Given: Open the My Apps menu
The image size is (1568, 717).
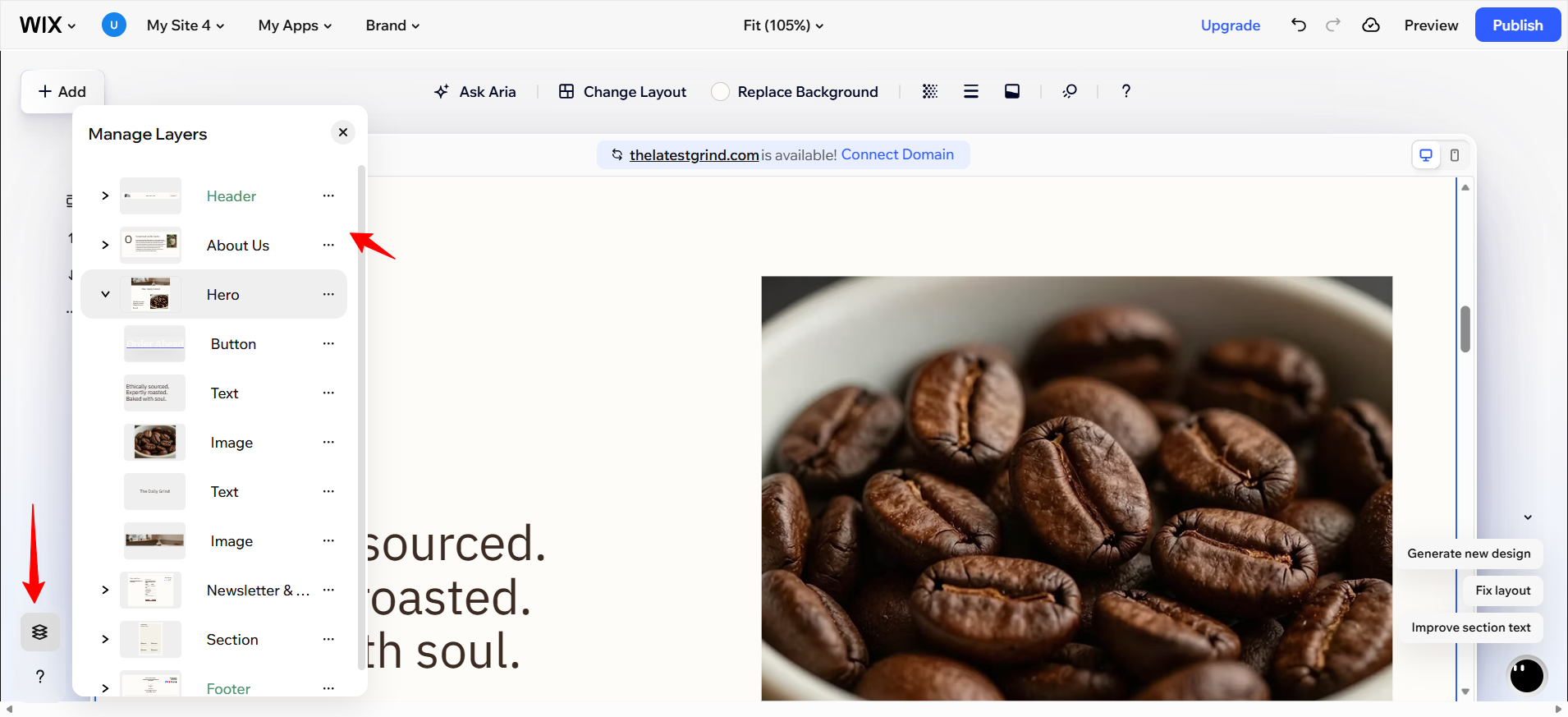Looking at the screenshot, I should click(295, 25).
